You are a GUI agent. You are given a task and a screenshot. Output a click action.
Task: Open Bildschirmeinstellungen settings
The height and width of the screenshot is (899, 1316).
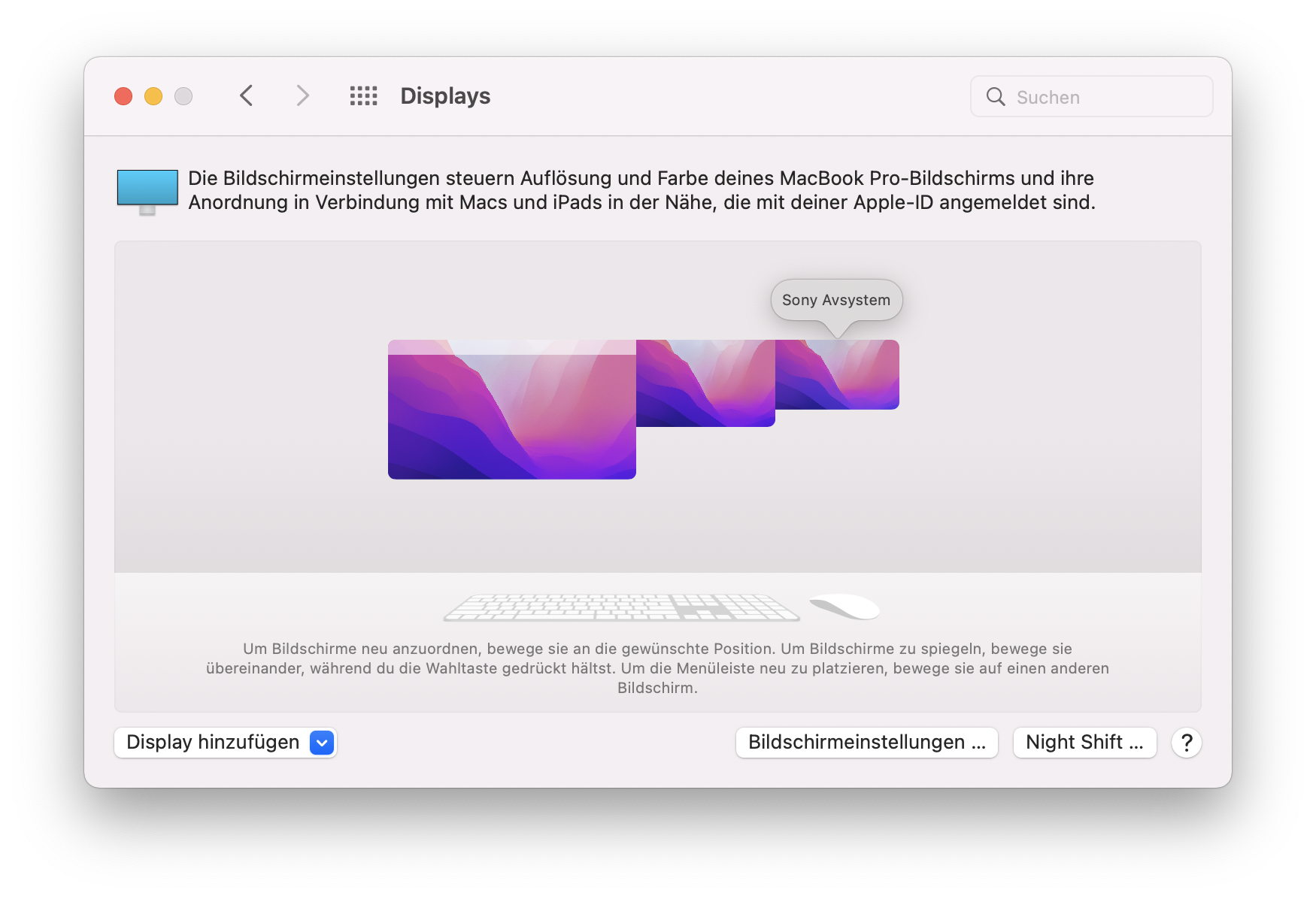[866, 743]
